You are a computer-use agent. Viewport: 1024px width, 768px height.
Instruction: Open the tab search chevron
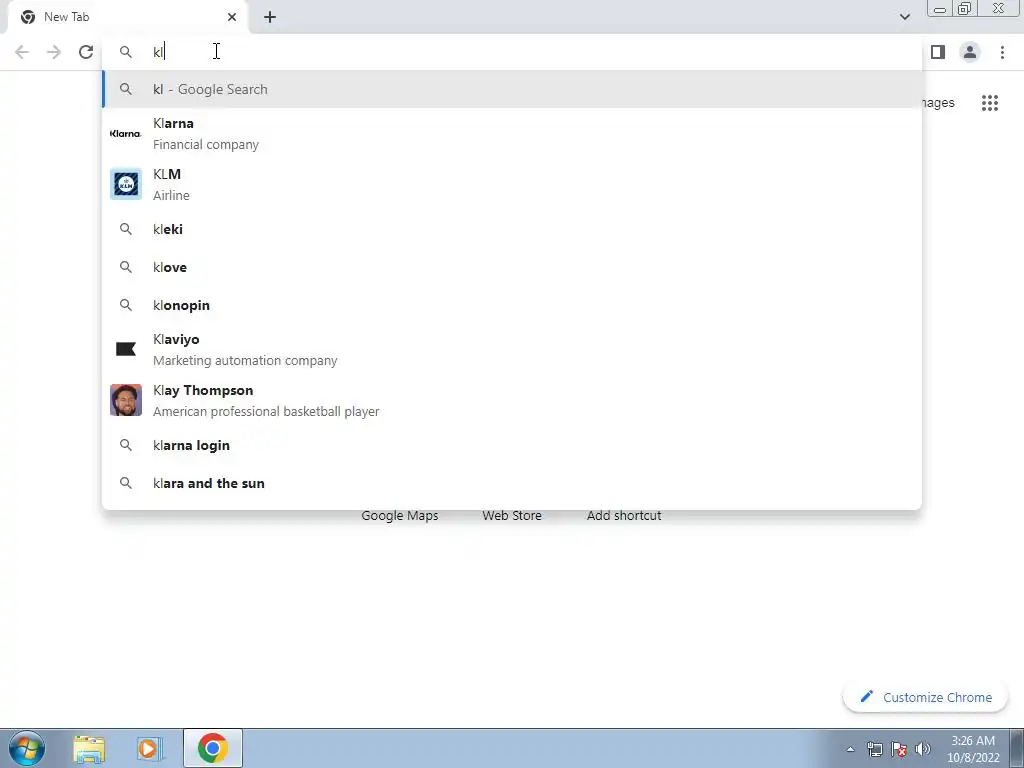click(904, 17)
